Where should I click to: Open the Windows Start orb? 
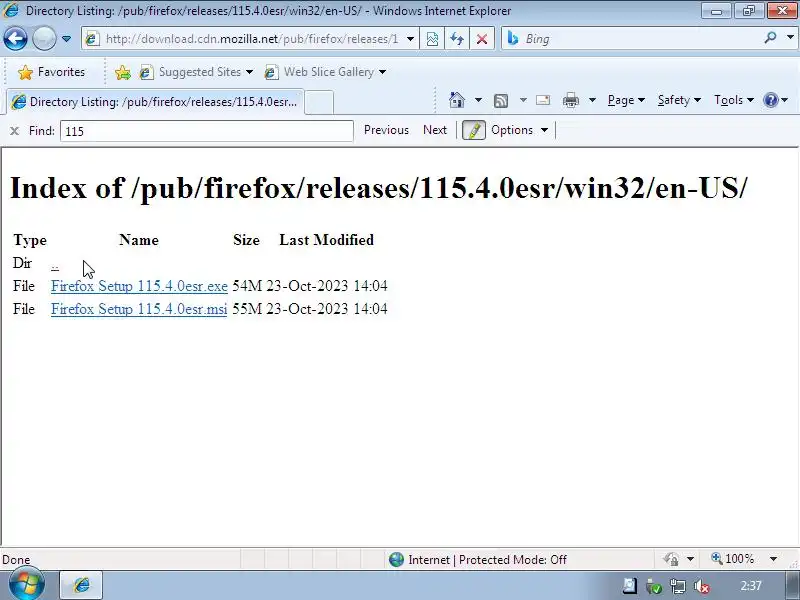[x=26, y=584]
